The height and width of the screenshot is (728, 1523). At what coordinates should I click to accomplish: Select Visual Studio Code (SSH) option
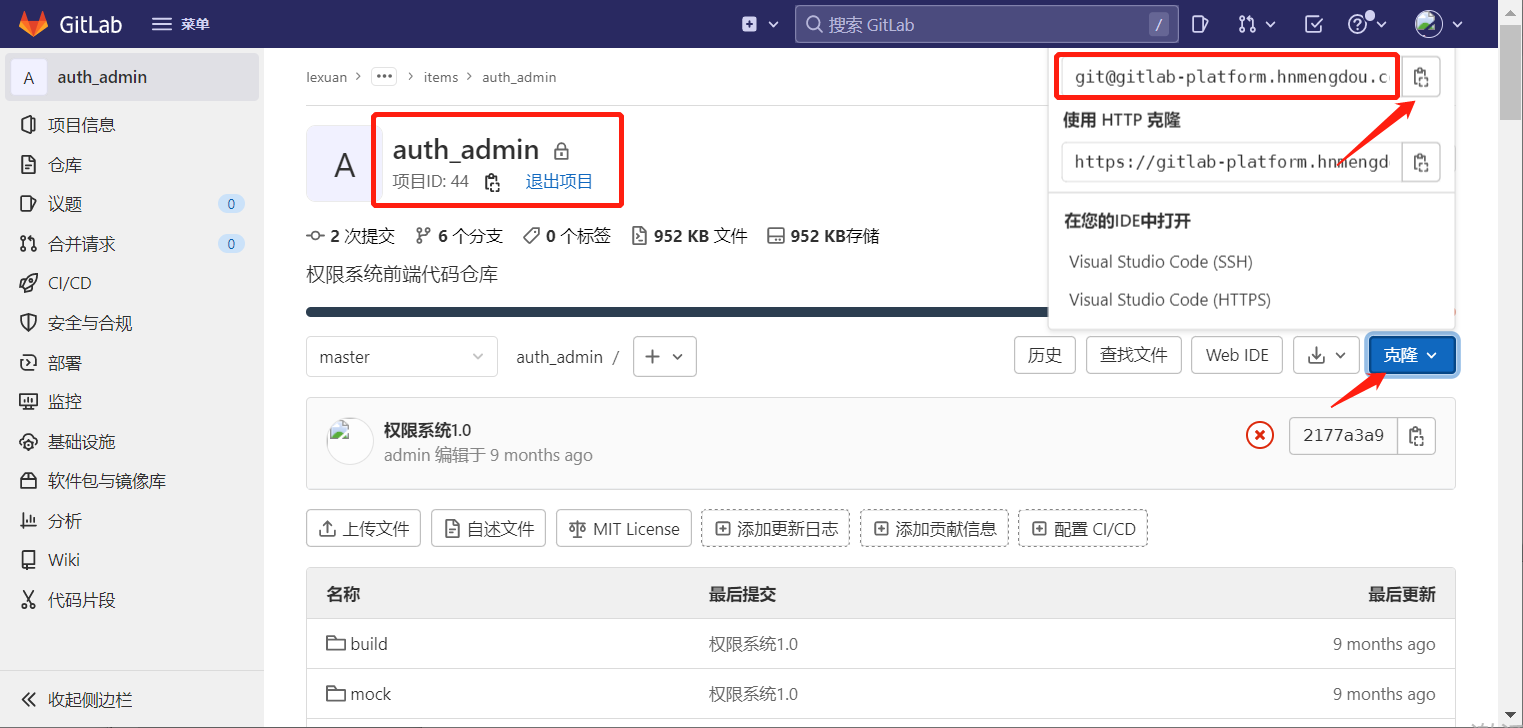[x=1160, y=262]
